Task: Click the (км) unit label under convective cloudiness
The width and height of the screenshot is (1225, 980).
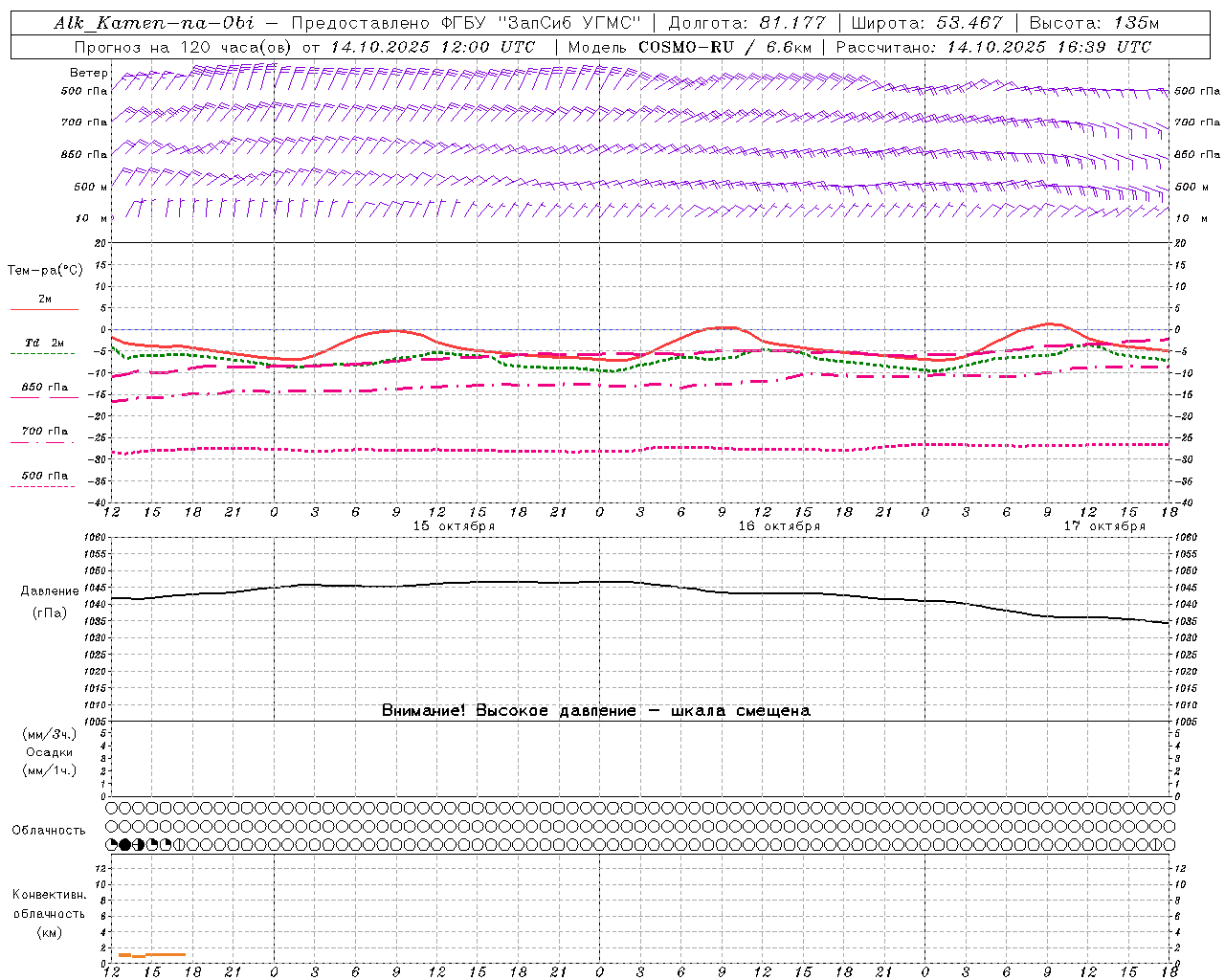Action: point(50,932)
